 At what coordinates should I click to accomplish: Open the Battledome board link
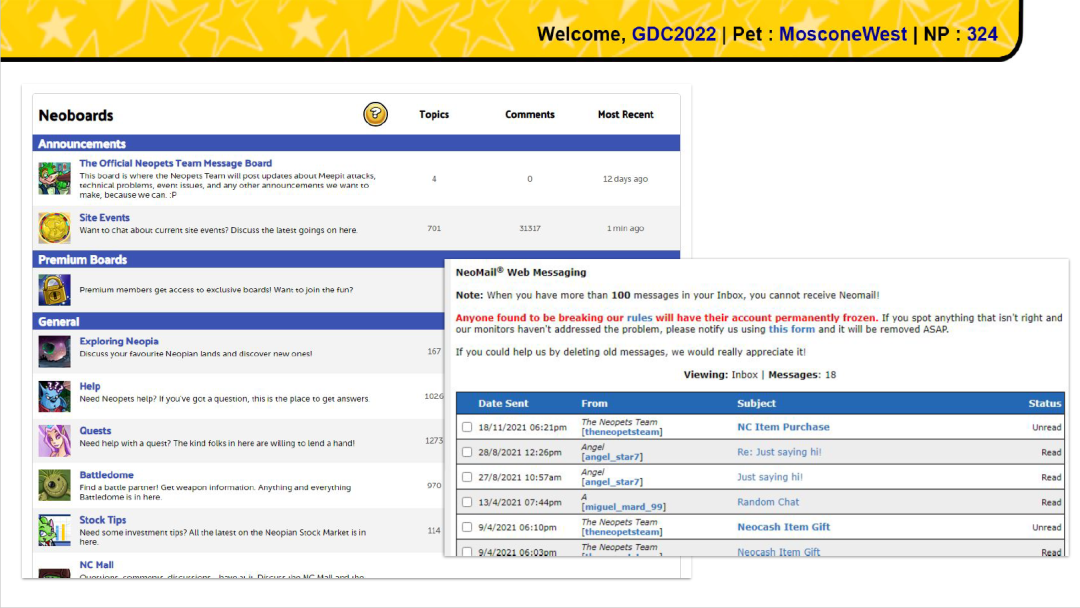point(106,475)
